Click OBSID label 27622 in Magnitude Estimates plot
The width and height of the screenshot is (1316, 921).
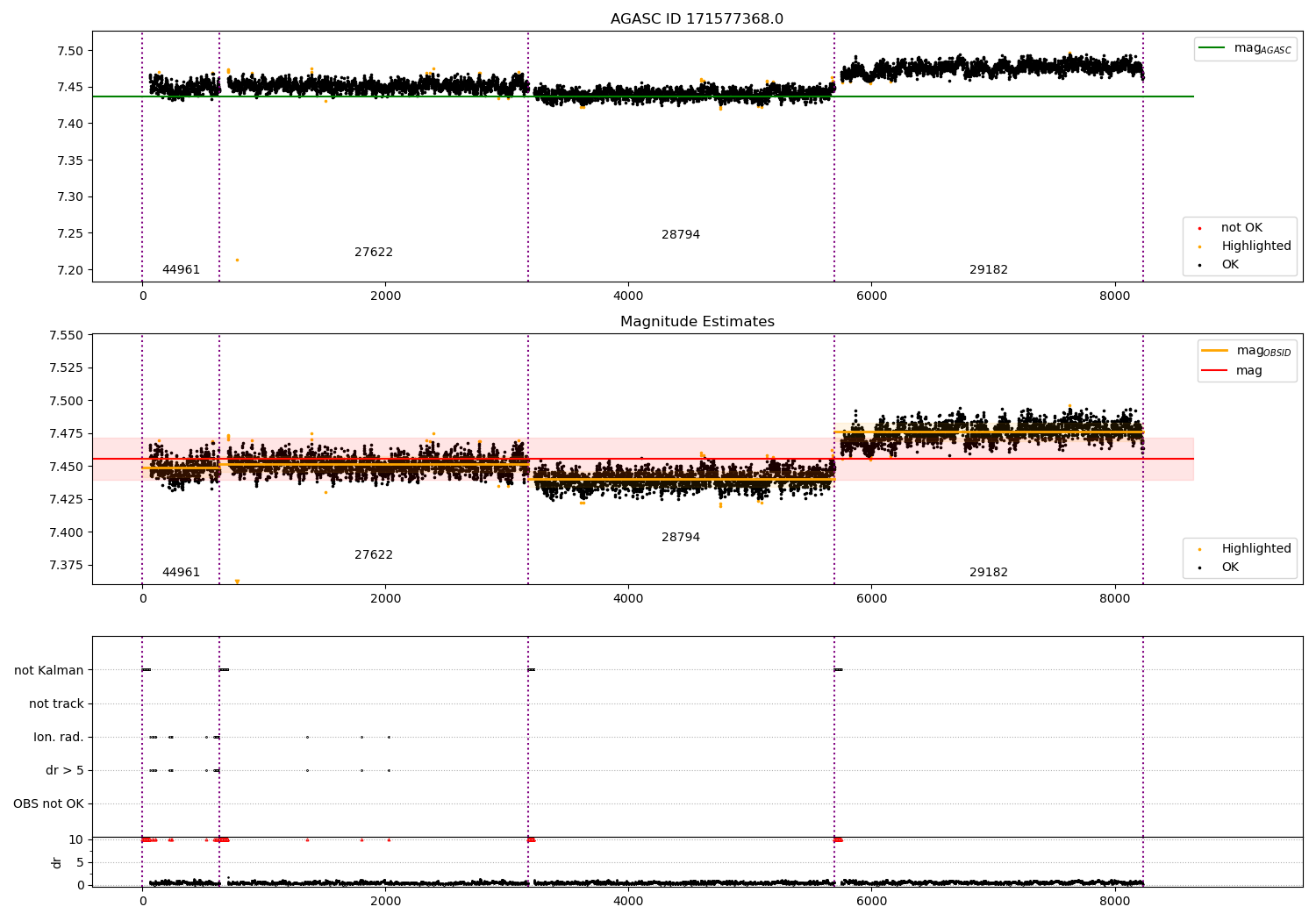374,555
